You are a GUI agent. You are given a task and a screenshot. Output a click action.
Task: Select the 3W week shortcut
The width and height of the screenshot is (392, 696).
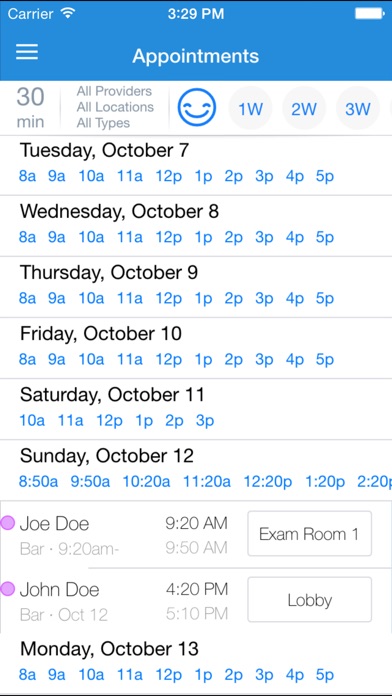click(358, 108)
